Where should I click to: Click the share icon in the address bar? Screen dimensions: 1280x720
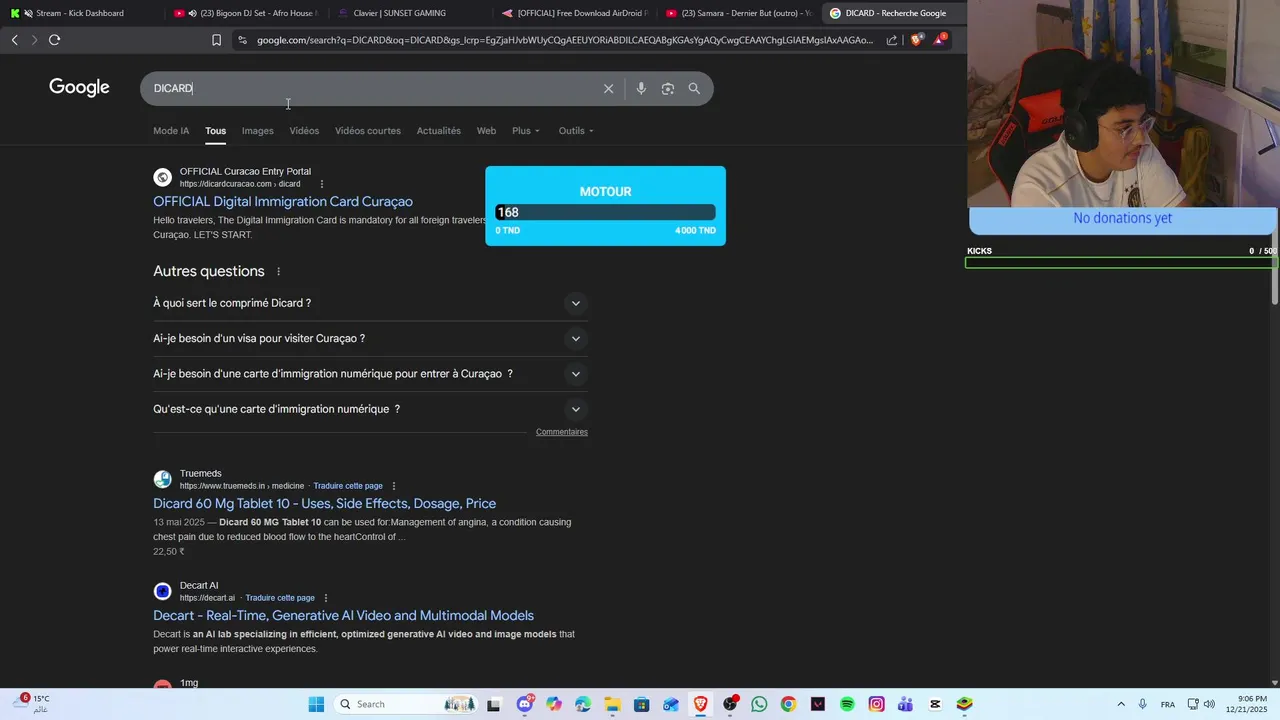pos(892,40)
